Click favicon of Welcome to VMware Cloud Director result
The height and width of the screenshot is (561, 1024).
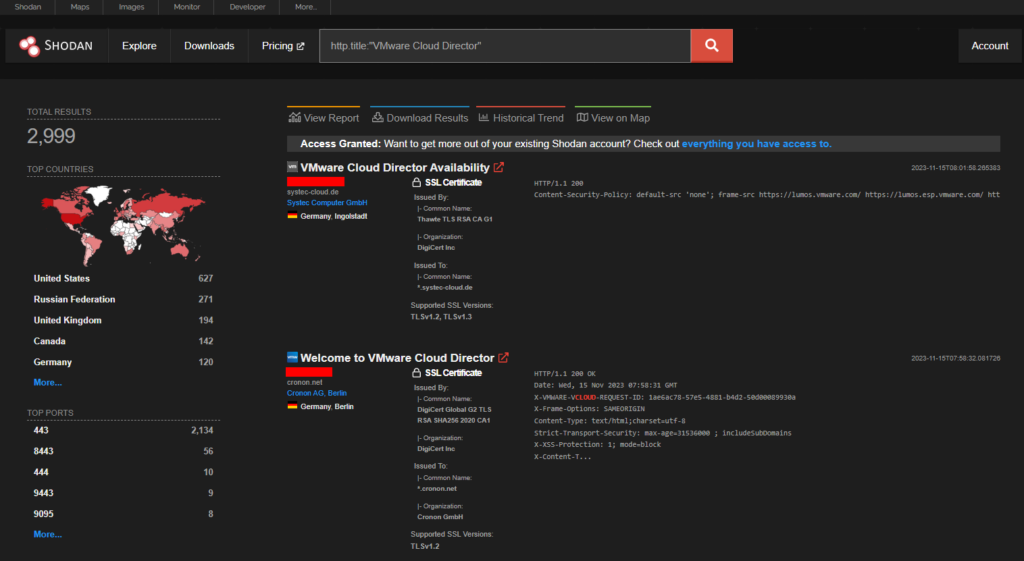tap(293, 357)
